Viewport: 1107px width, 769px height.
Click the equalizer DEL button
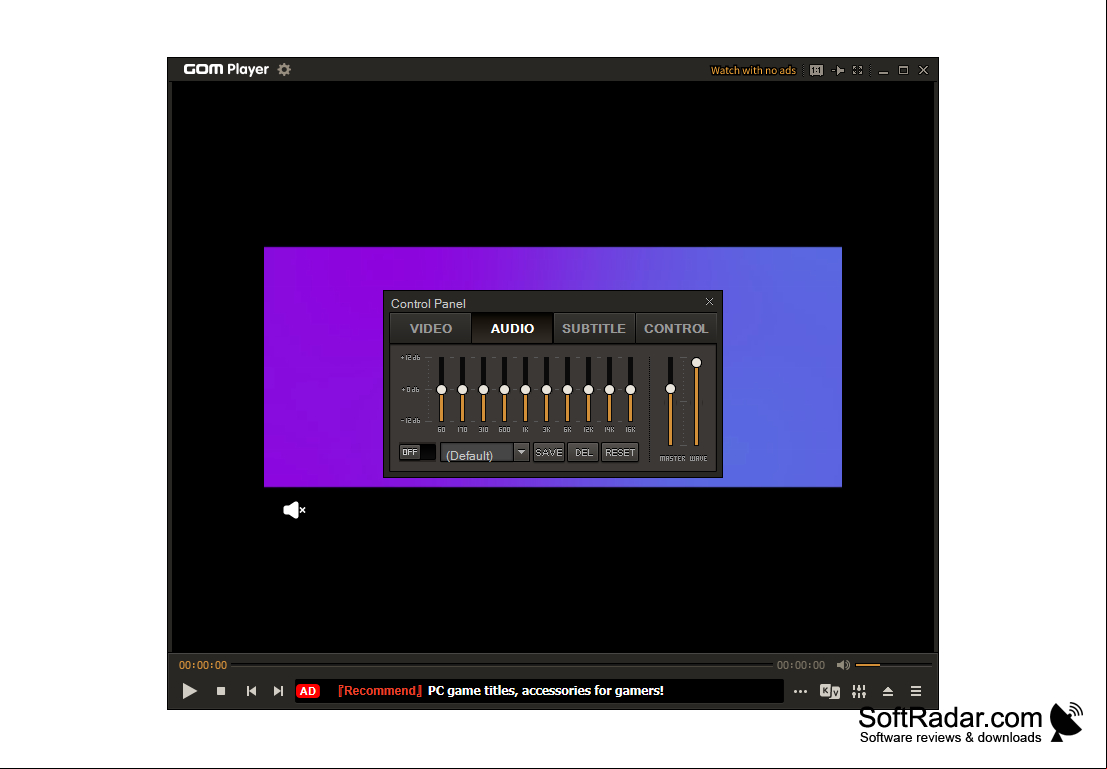[583, 453]
